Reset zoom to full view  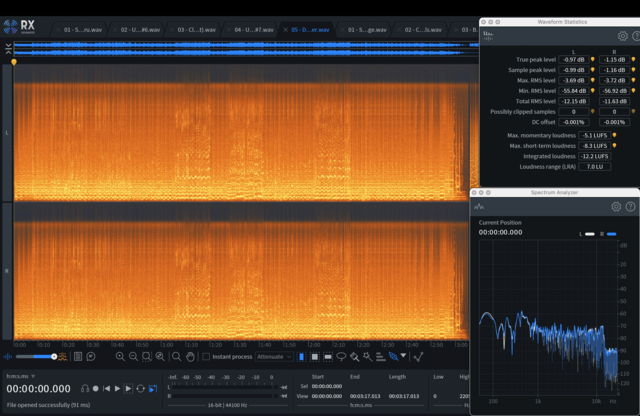(160, 357)
